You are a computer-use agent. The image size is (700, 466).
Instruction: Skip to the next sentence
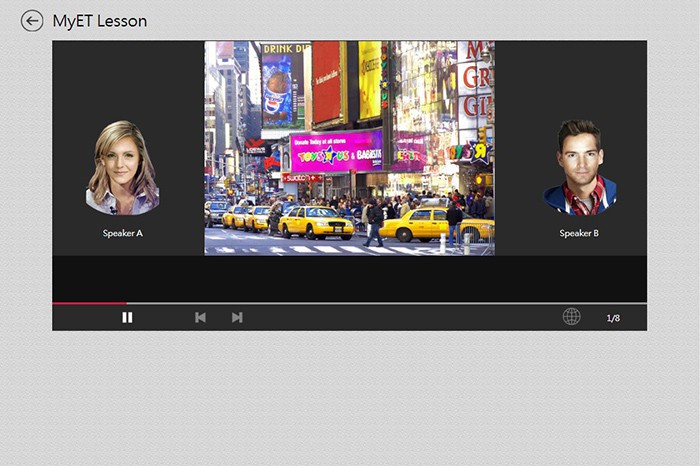coord(237,317)
